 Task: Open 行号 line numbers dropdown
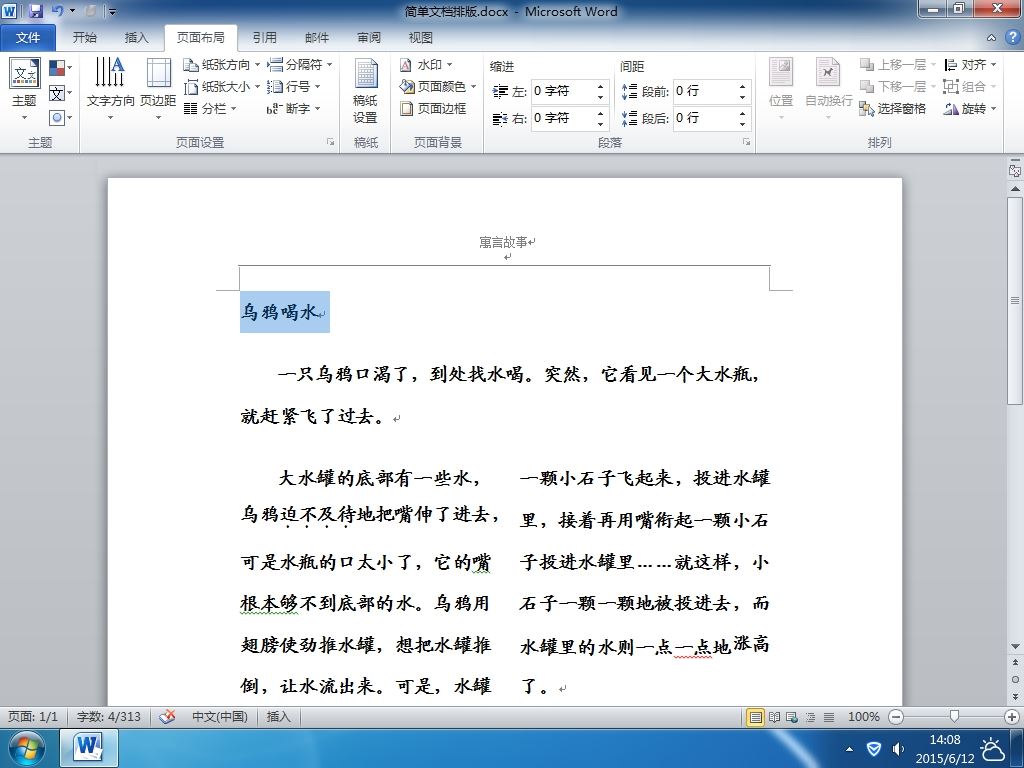tap(294, 86)
